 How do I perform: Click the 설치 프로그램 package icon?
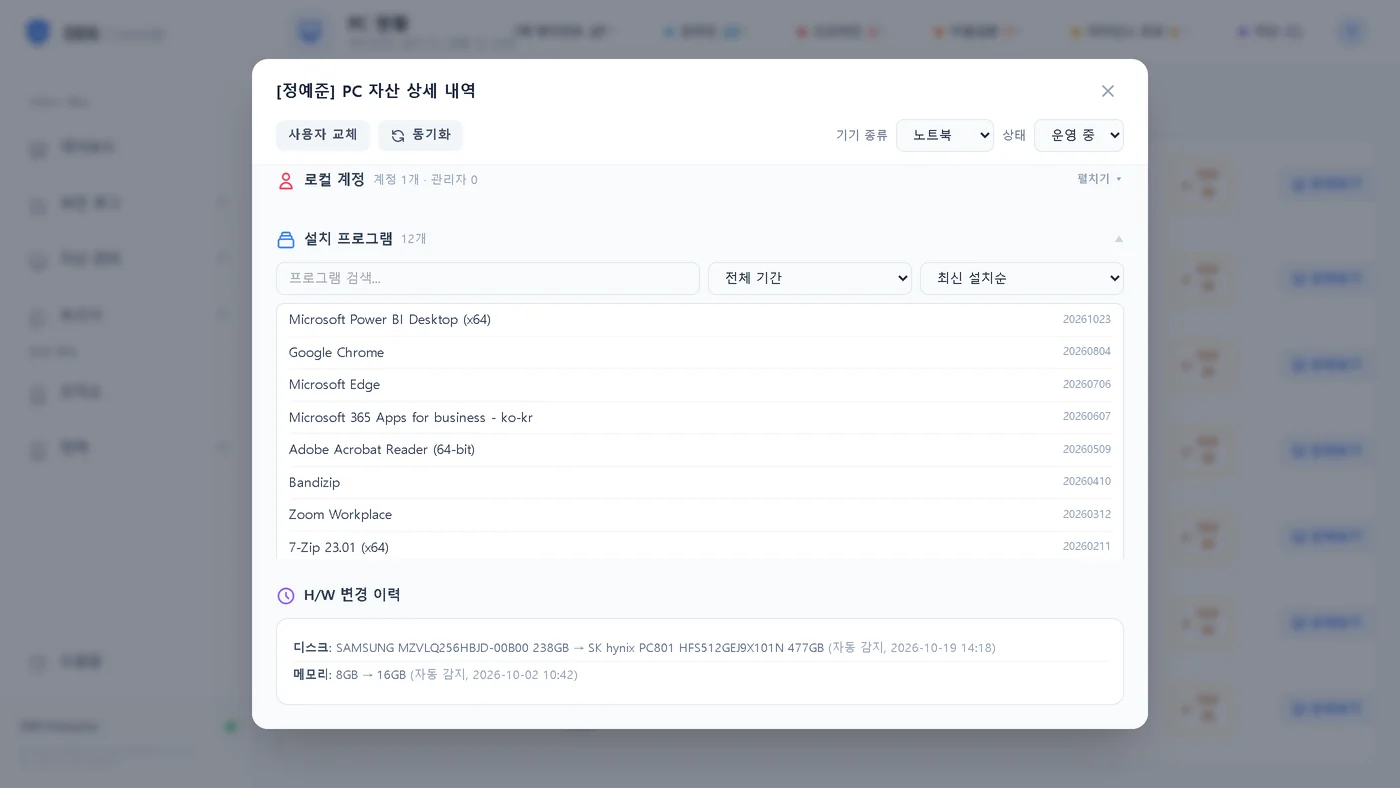pyautogui.click(x=286, y=239)
